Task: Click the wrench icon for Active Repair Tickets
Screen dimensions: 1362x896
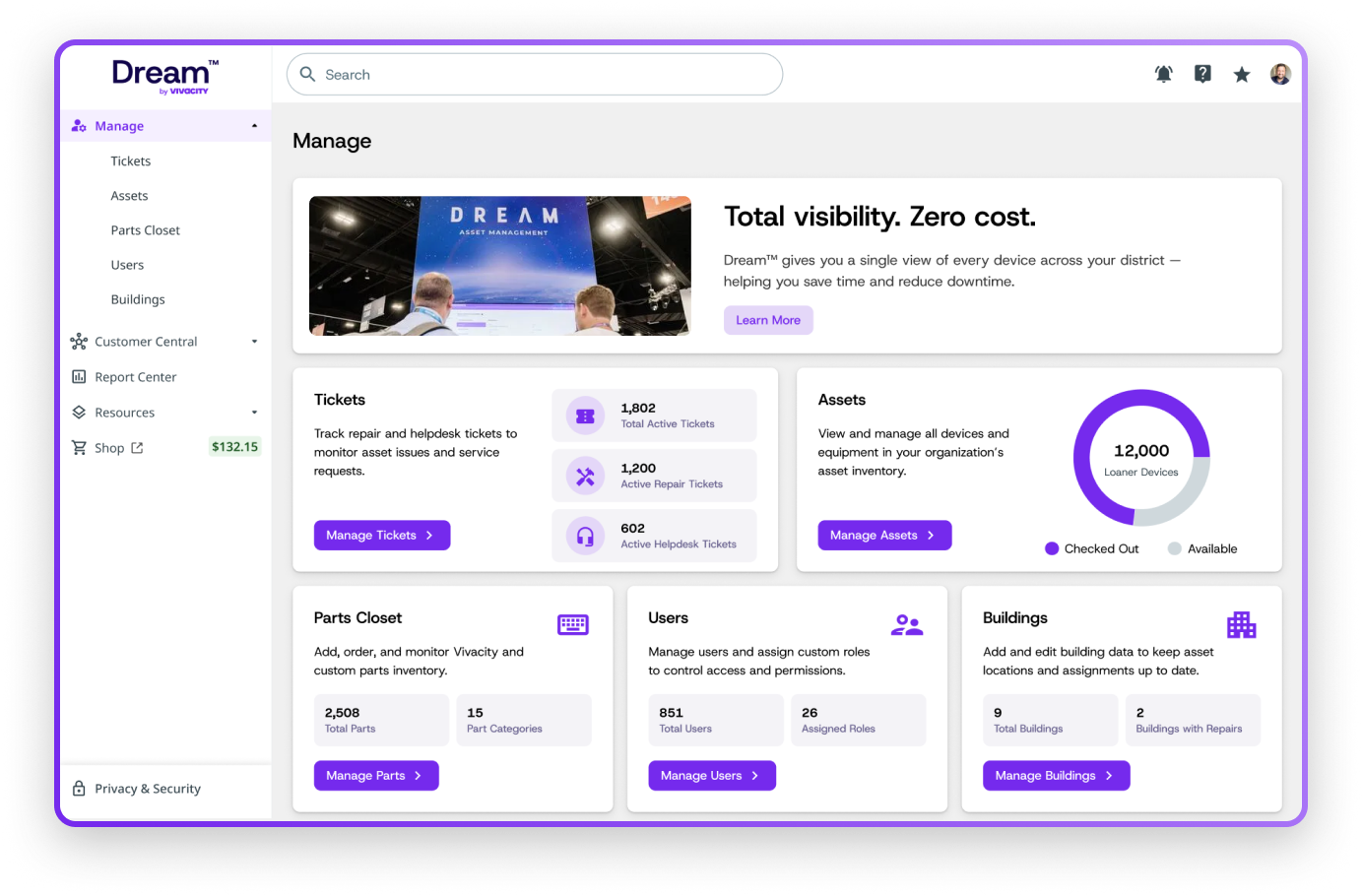Action: pos(585,475)
